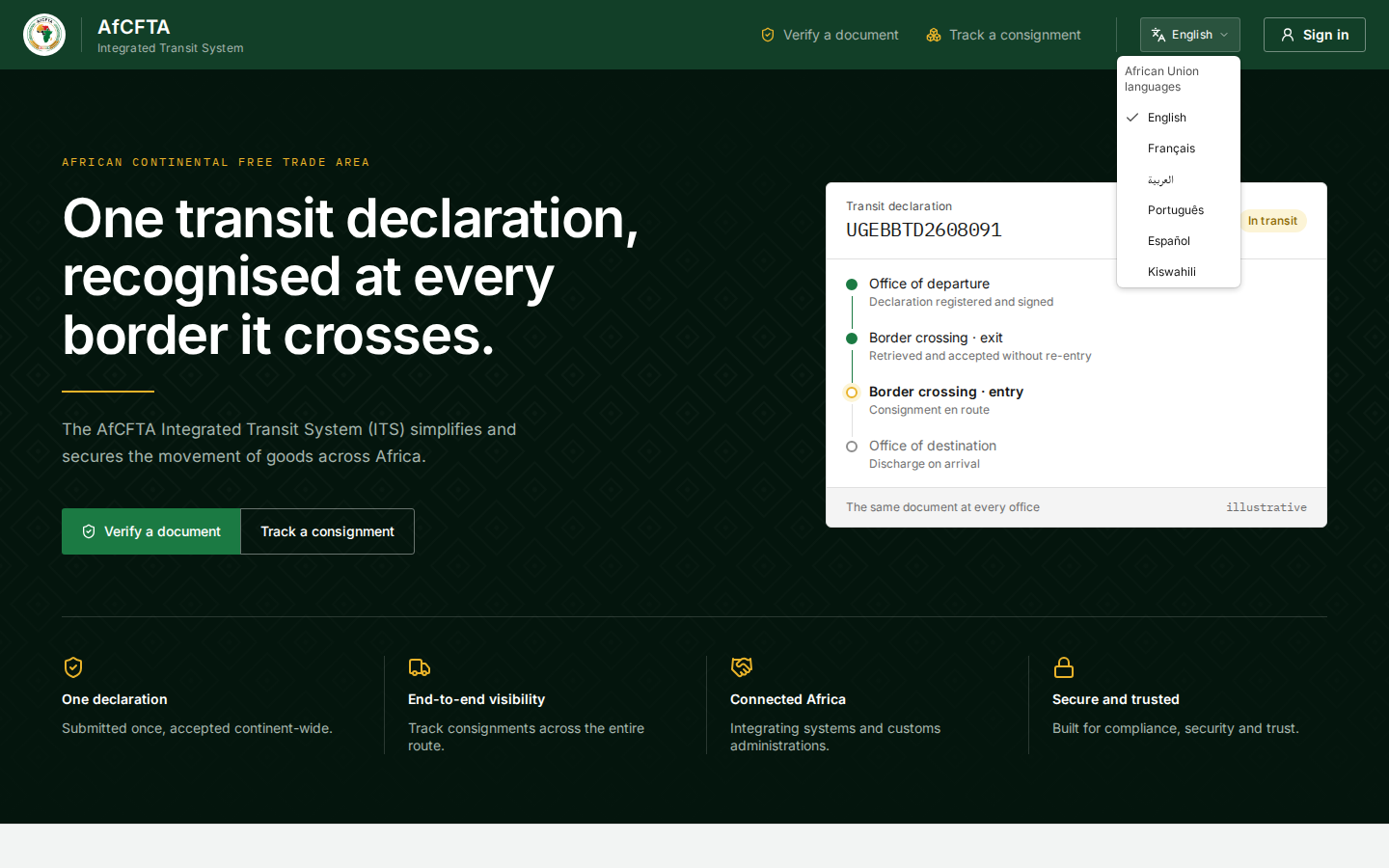Click 'Submitted once, accepted continent-wide.' description
The width and height of the screenshot is (1389, 868).
tap(197, 728)
